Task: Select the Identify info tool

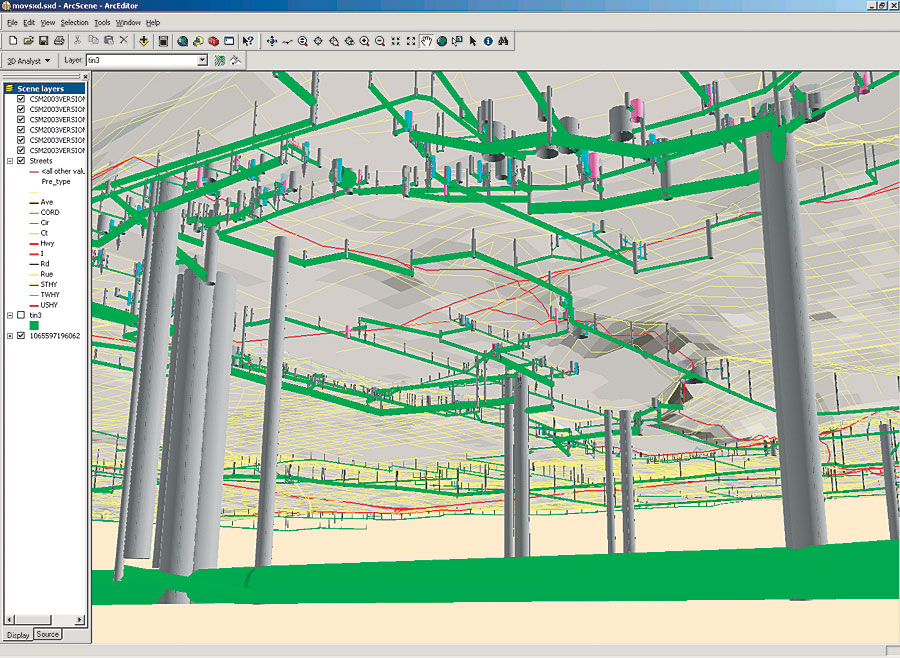Action: tap(488, 41)
